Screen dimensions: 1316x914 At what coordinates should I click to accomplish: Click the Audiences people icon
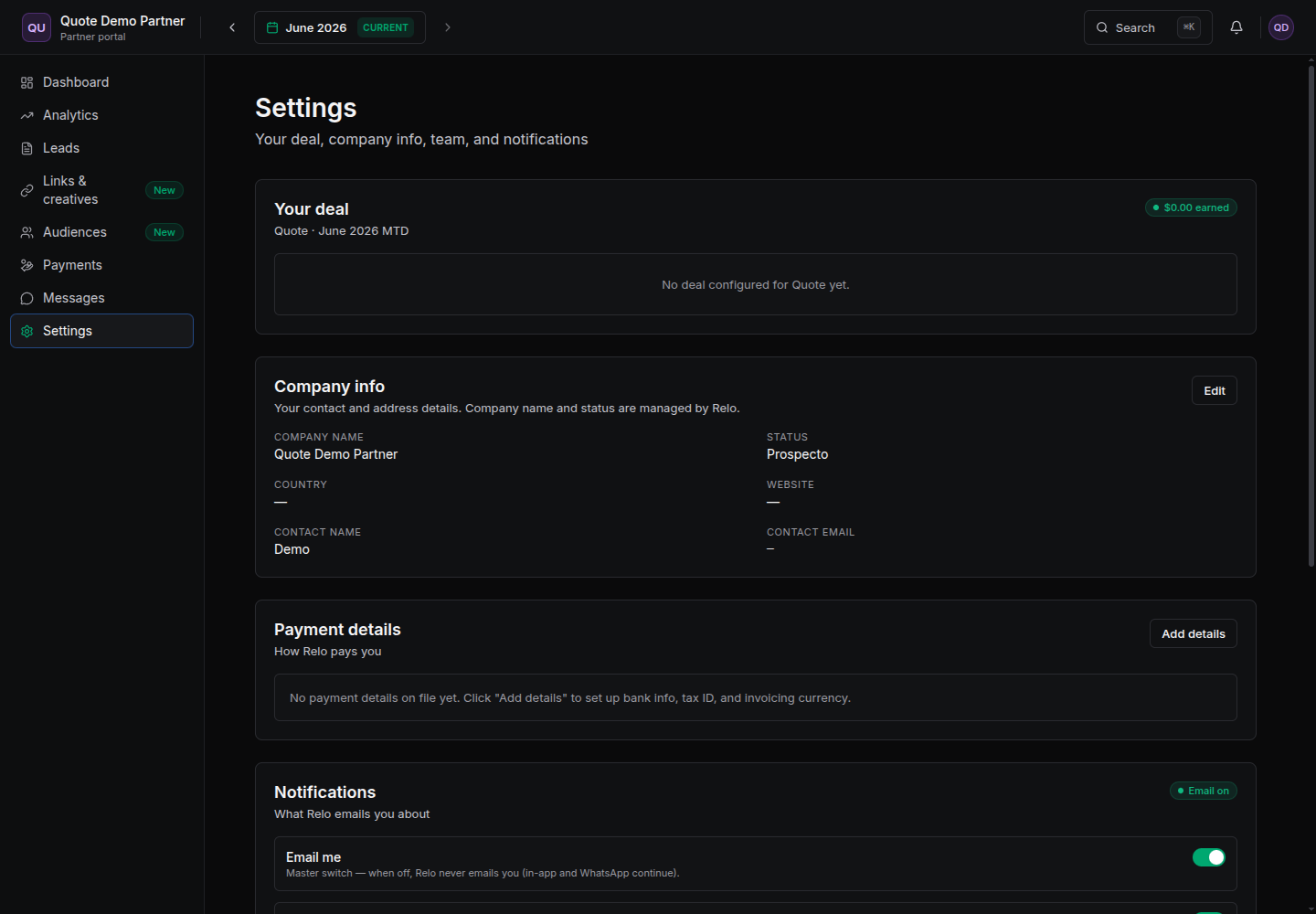tap(27, 232)
